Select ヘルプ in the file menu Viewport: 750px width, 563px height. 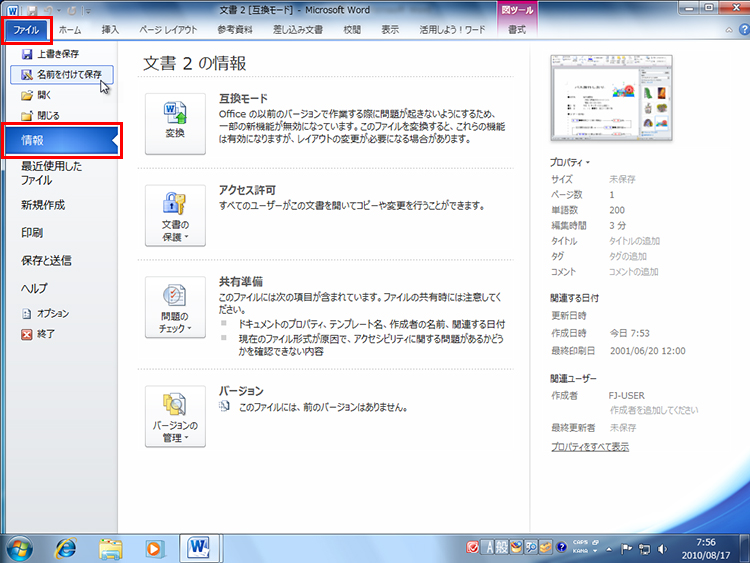34,288
